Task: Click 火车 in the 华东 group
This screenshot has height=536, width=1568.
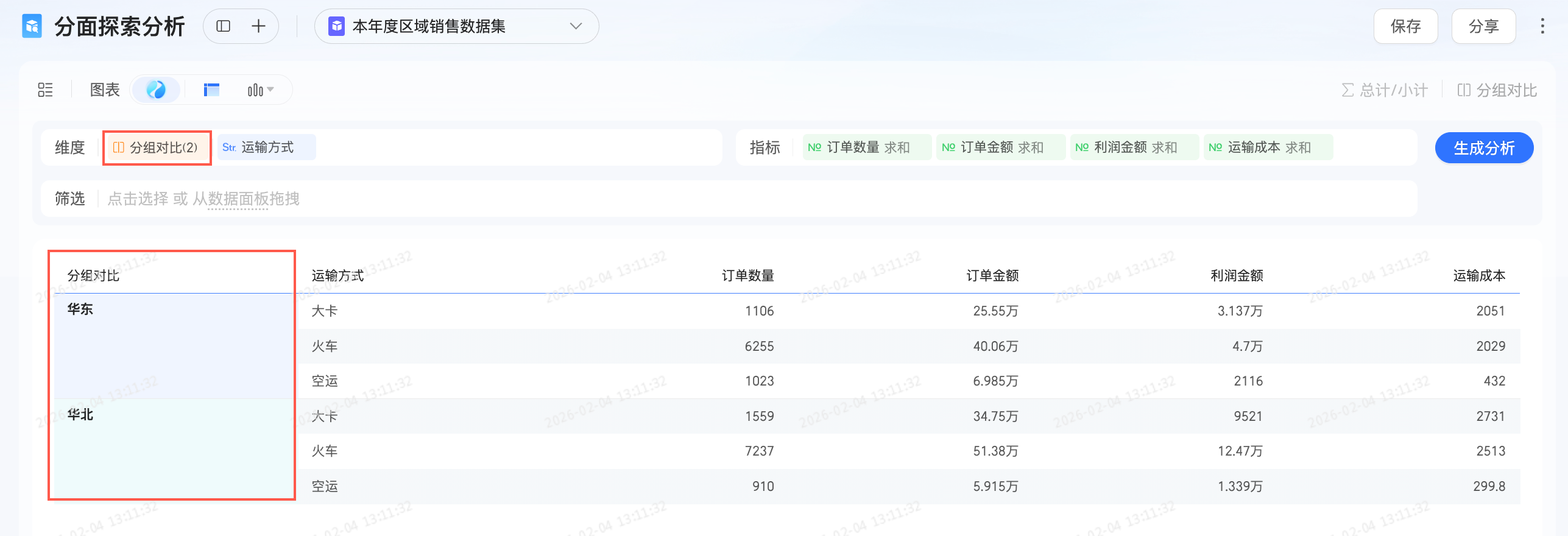Action: click(x=325, y=347)
